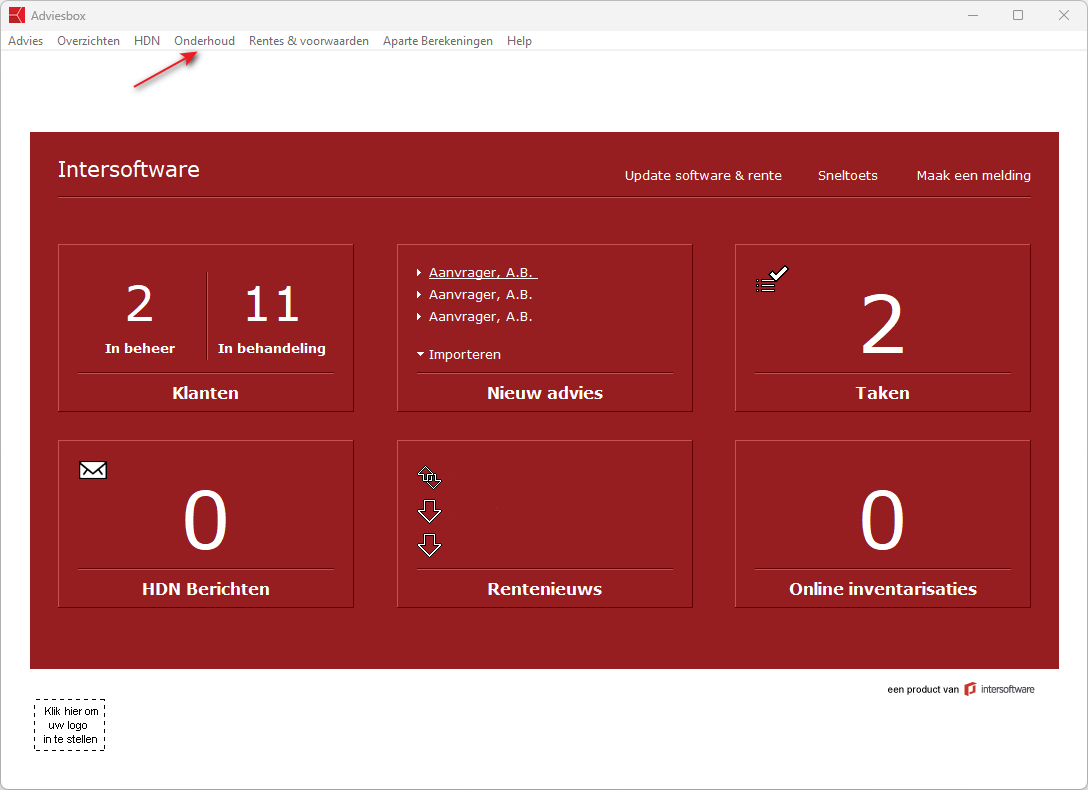Click the intersoftware logo at bottom right

[x=999, y=689]
